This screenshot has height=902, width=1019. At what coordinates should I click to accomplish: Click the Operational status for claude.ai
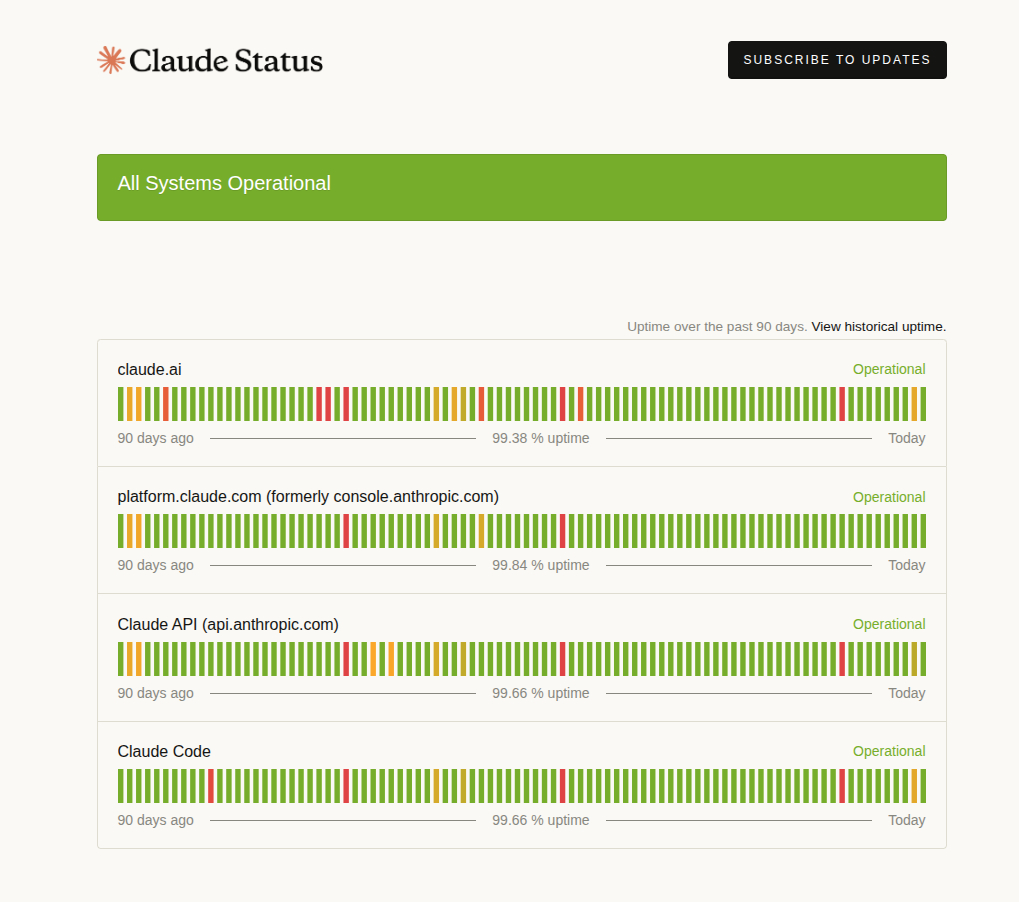coord(888,369)
